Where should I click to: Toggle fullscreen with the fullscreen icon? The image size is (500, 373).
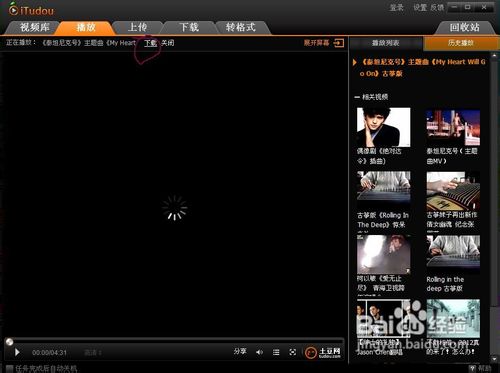[x=293, y=352]
